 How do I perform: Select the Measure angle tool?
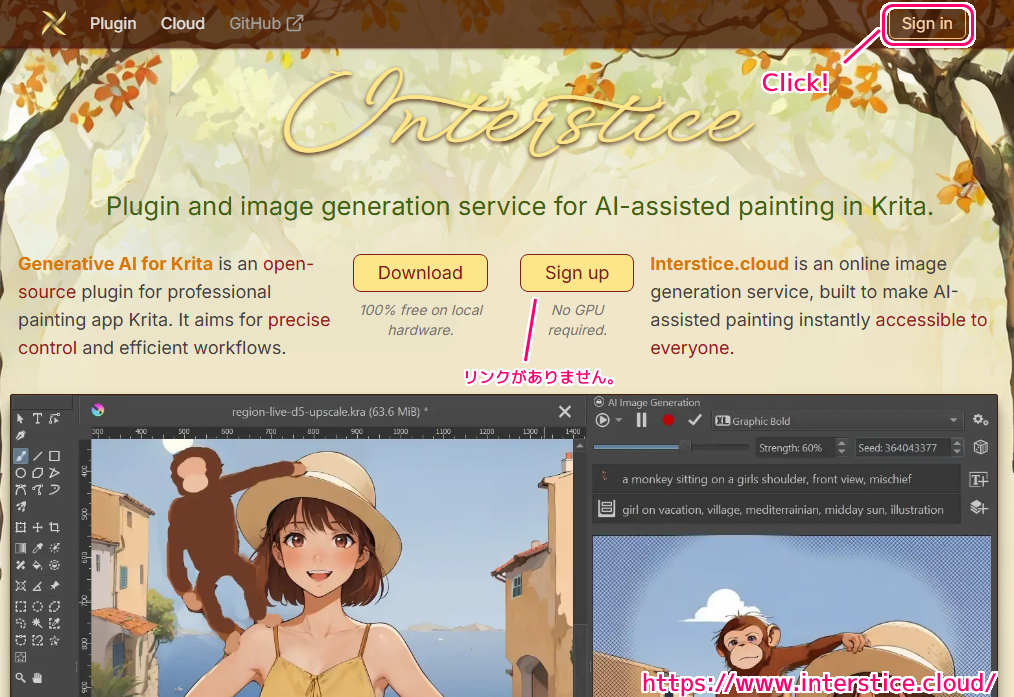tap(38, 586)
